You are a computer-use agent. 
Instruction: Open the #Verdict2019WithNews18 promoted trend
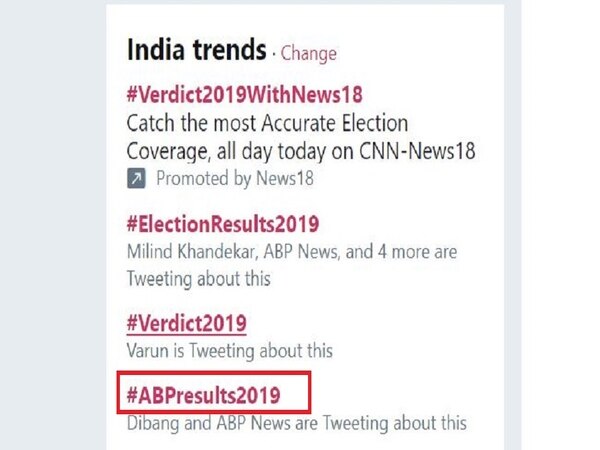[244, 96]
